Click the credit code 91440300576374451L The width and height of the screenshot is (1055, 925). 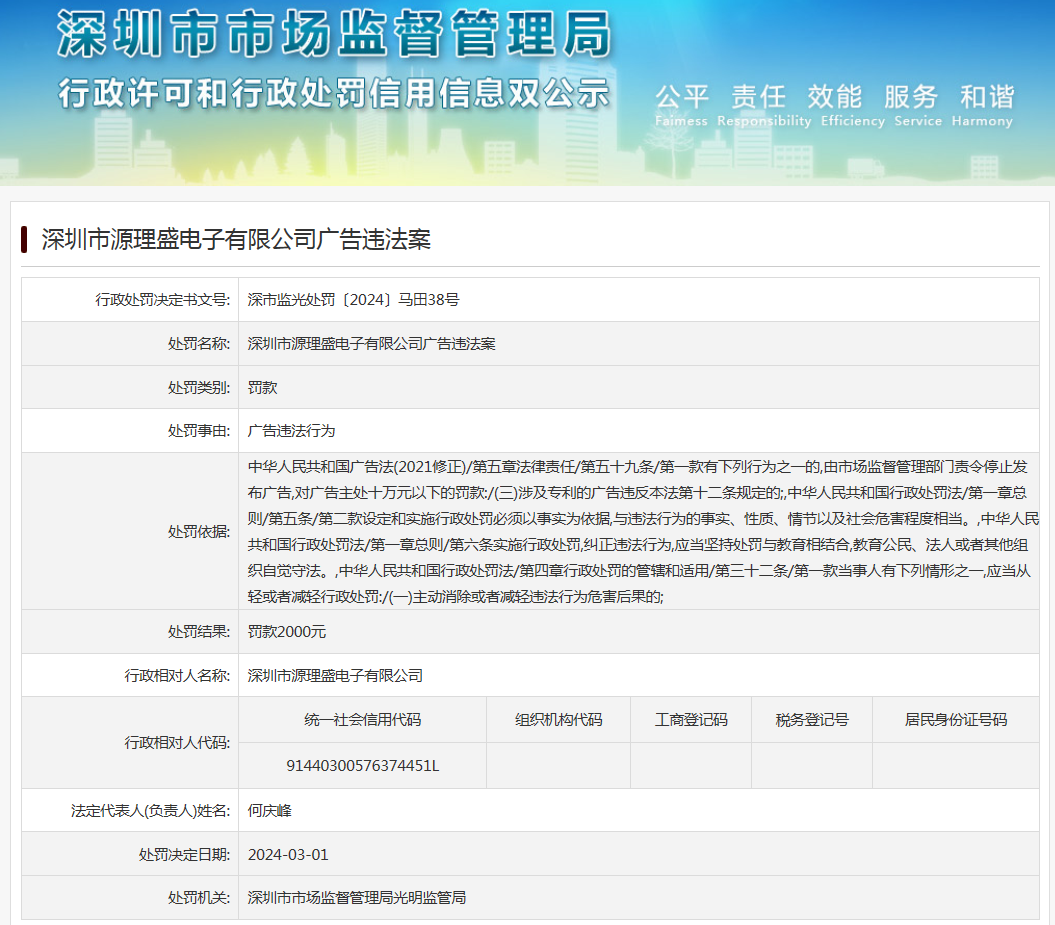363,766
